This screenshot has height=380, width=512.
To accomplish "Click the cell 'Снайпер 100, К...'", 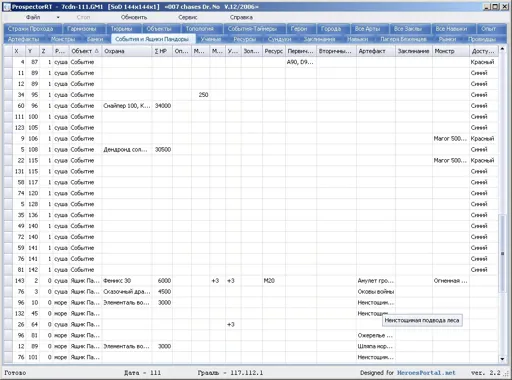I will click(x=127, y=106).
